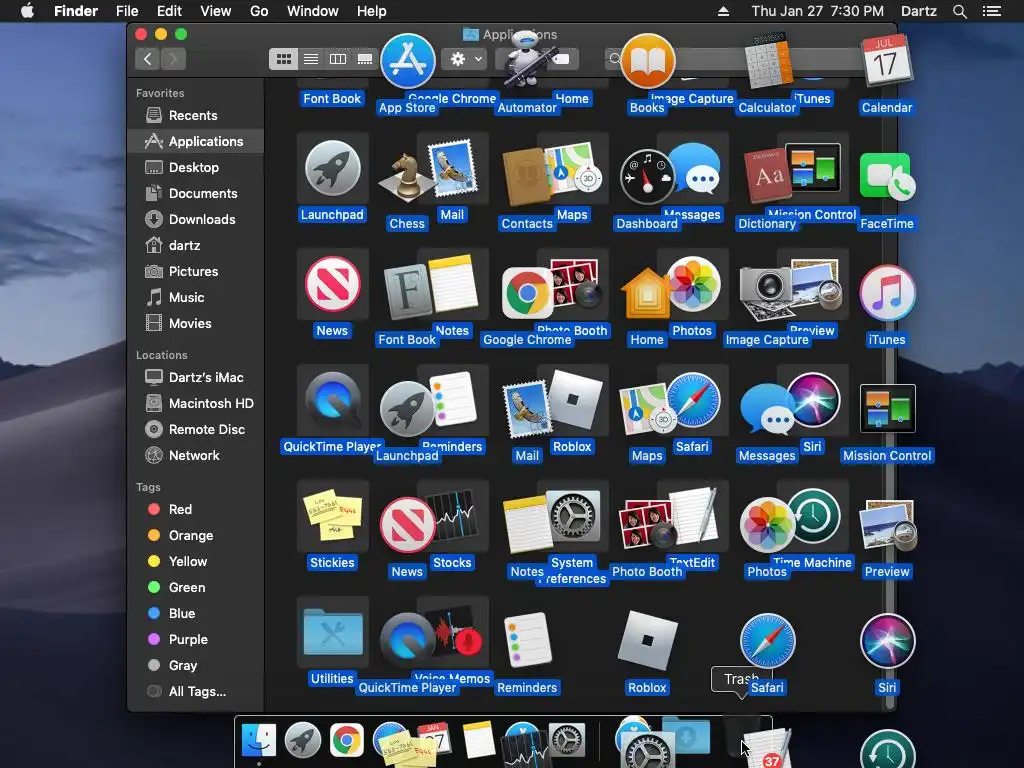Filter by the Red tag
Image resolution: width=1024 pixels, height=768 pixels.
(x=196, y=509)
